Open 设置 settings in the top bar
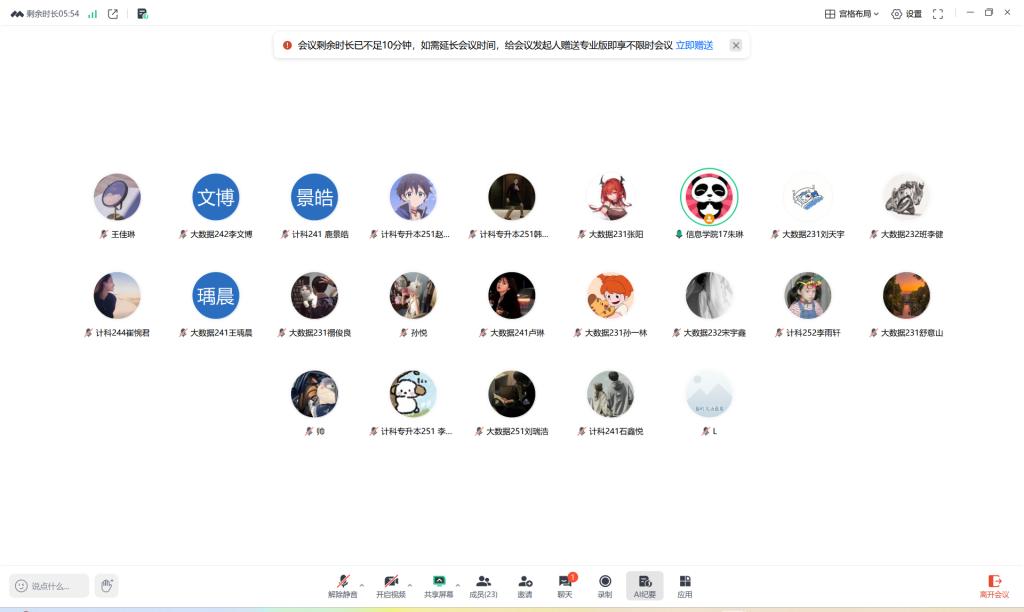This screenshot has height=612, width=1024. (x=906, y=14)
